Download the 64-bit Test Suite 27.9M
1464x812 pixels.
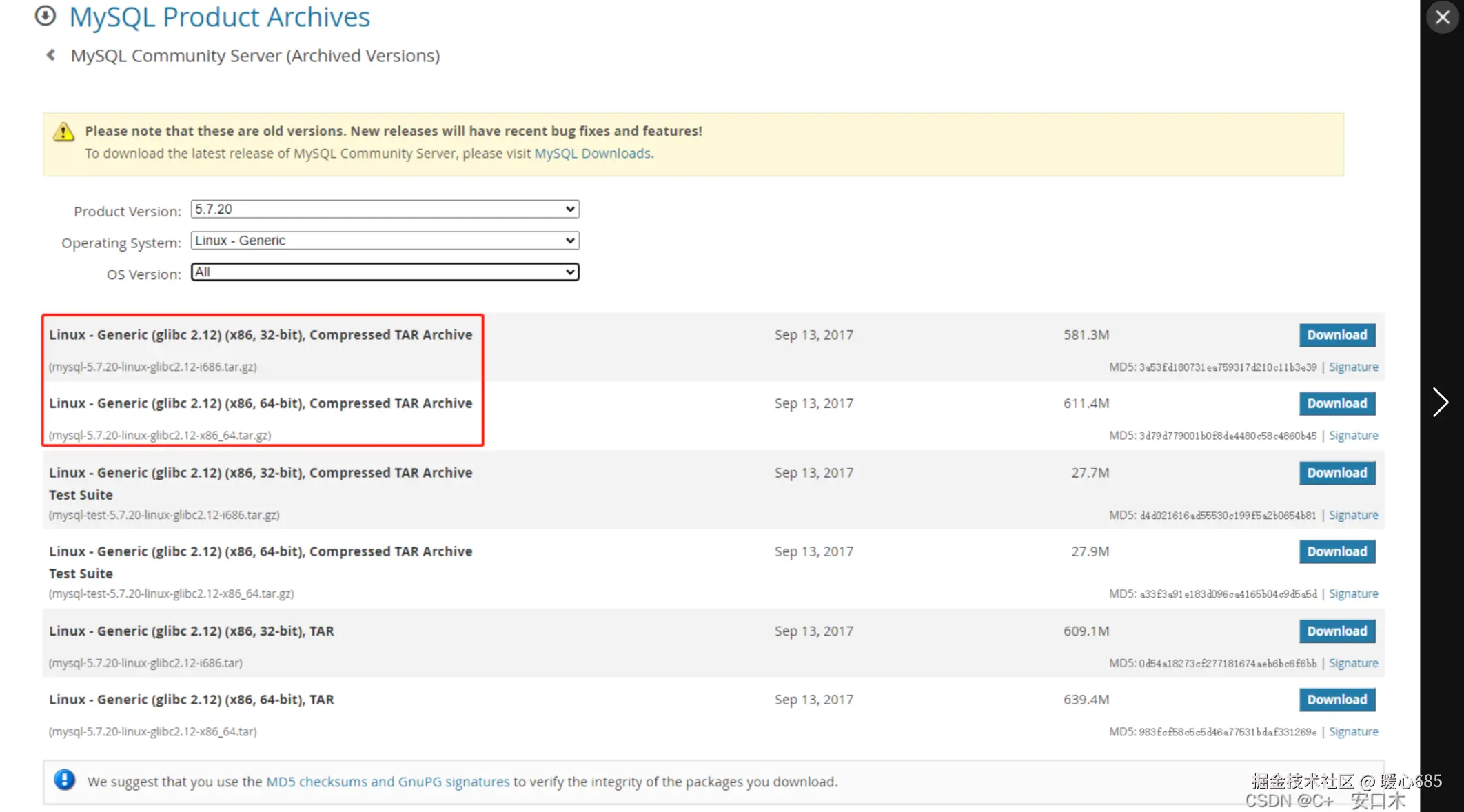click(x=1336, y=551)
